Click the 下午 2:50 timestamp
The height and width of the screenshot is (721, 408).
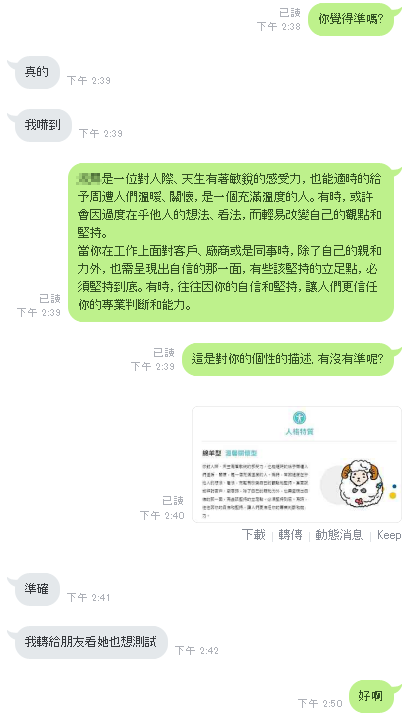[320, 704]
